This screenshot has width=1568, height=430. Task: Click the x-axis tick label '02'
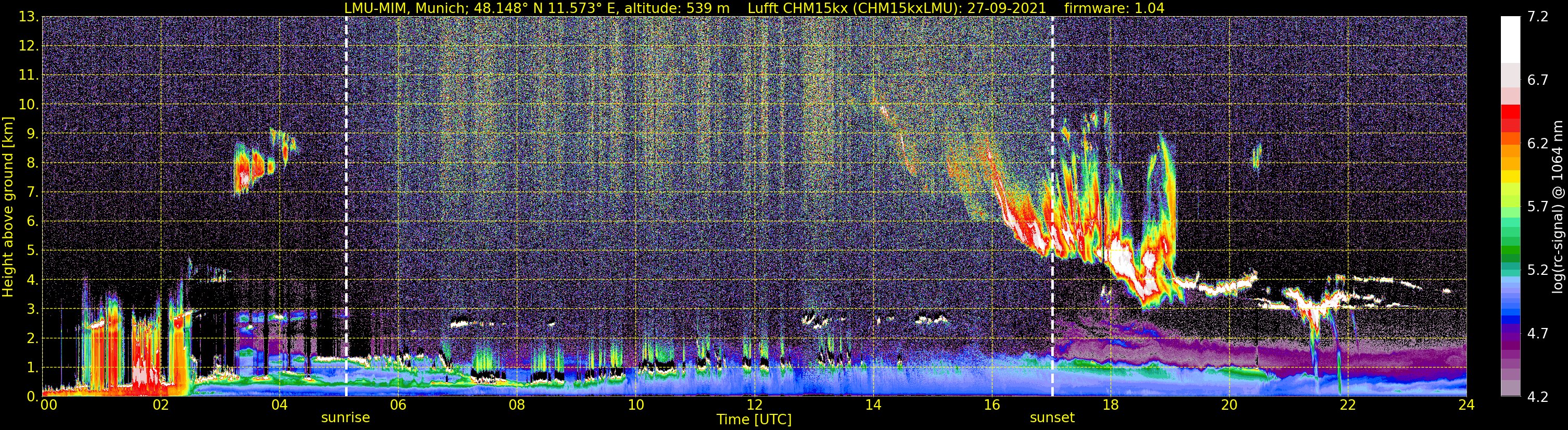coord(160,406)
